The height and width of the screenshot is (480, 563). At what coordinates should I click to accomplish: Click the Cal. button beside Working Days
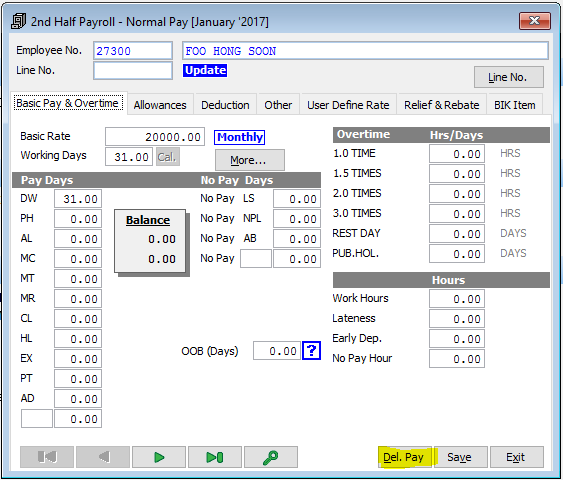168,157
